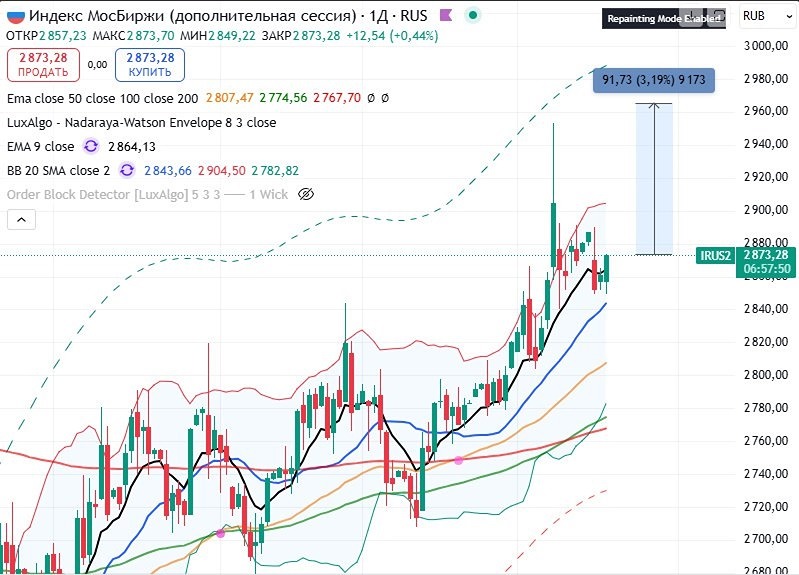
Task: Open the RUB currency dropdown
Action: pyautogui.click(x=767, y=16)
